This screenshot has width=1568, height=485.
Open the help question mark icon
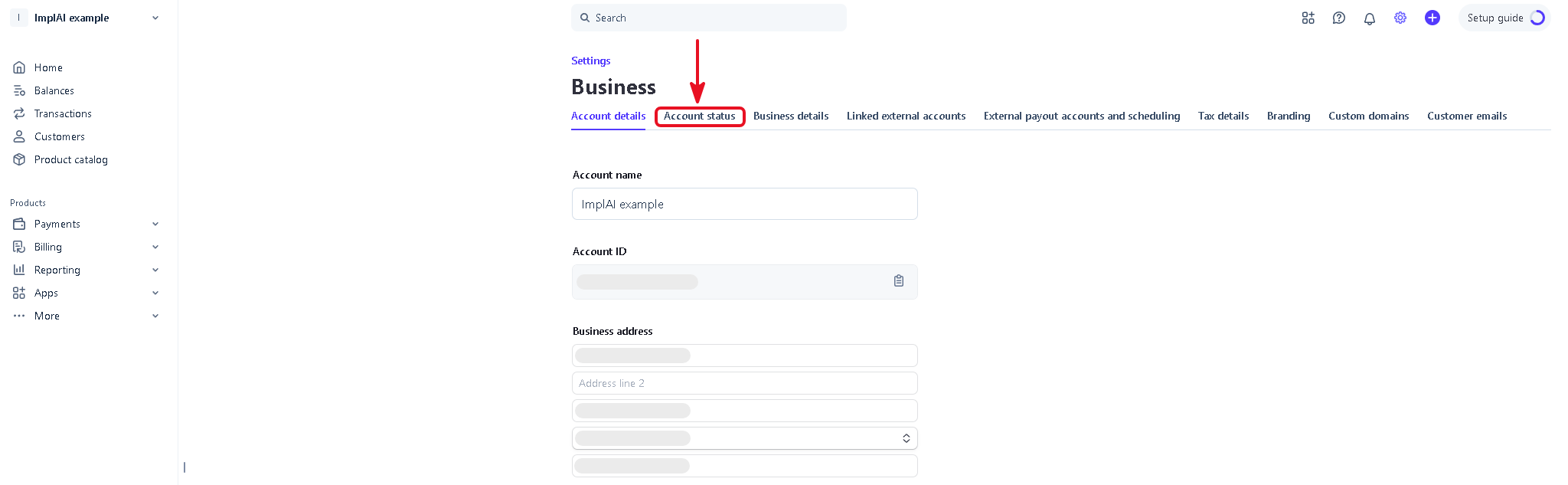tap(1339, 18)
